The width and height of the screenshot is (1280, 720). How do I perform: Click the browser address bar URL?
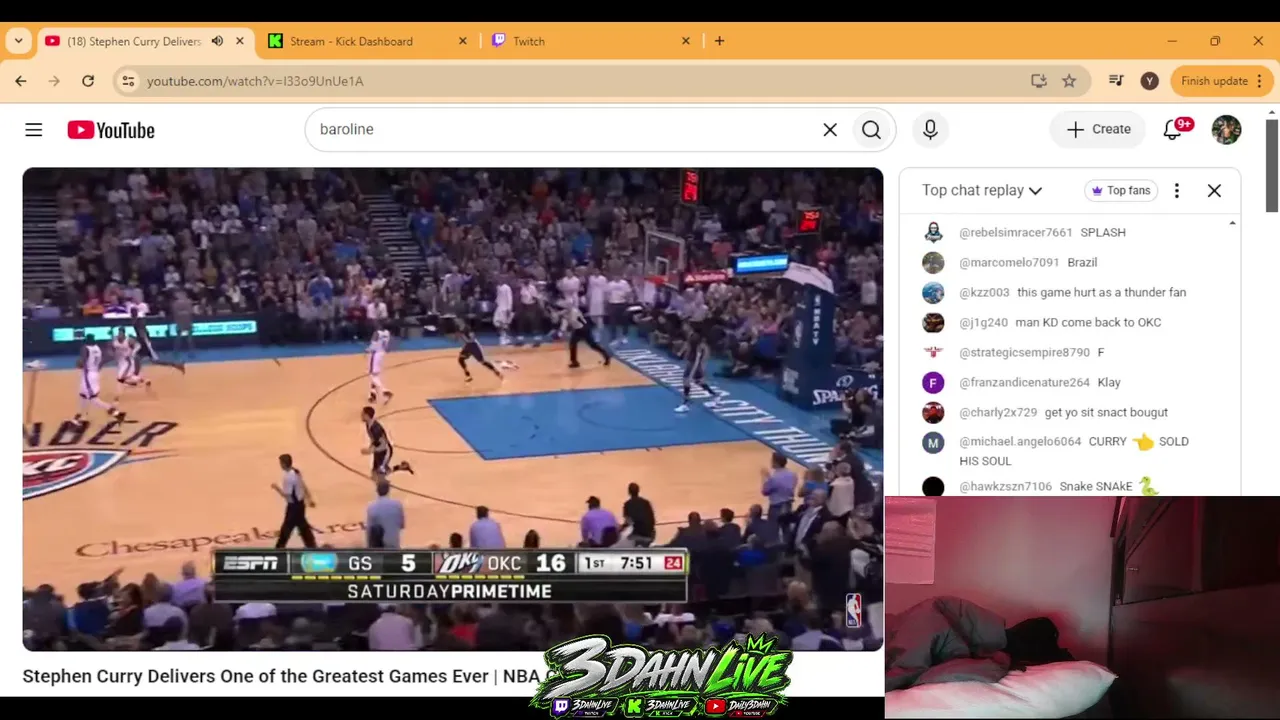[255, 81]
